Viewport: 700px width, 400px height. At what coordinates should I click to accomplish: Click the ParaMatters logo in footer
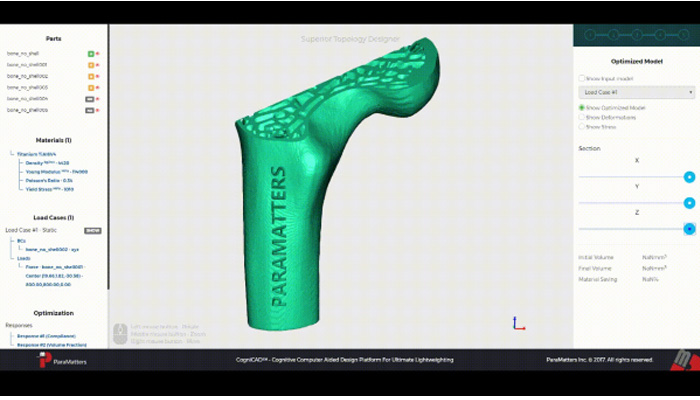[62, 360]
